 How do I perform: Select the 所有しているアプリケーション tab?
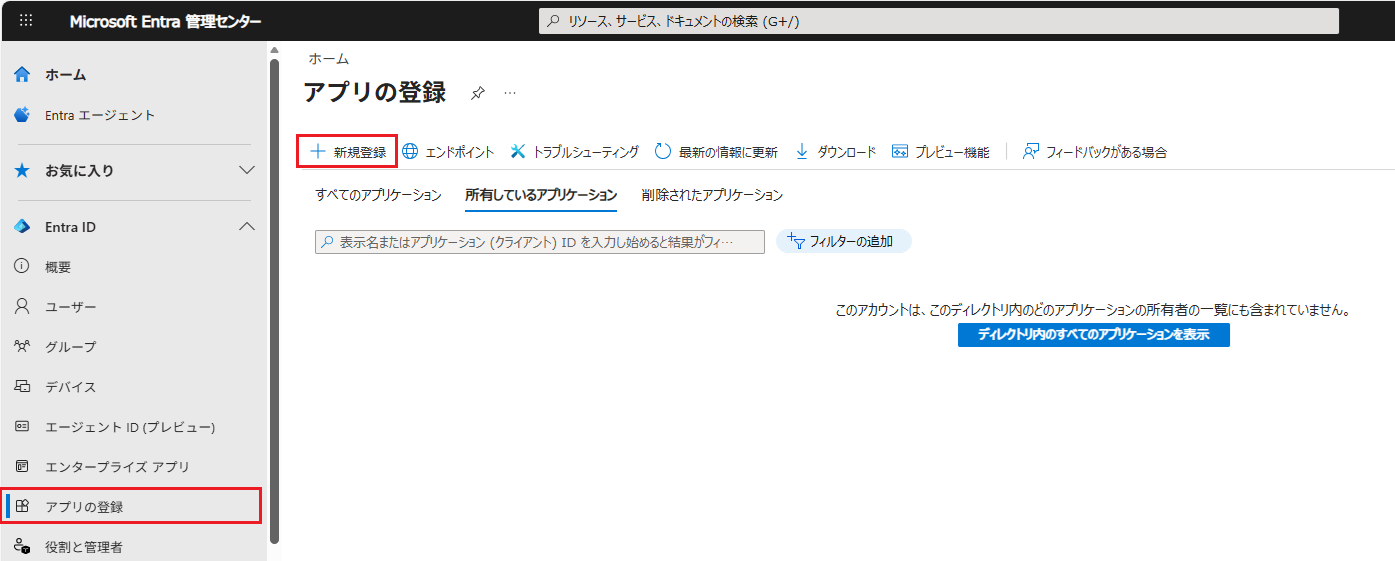pos(541,195)
